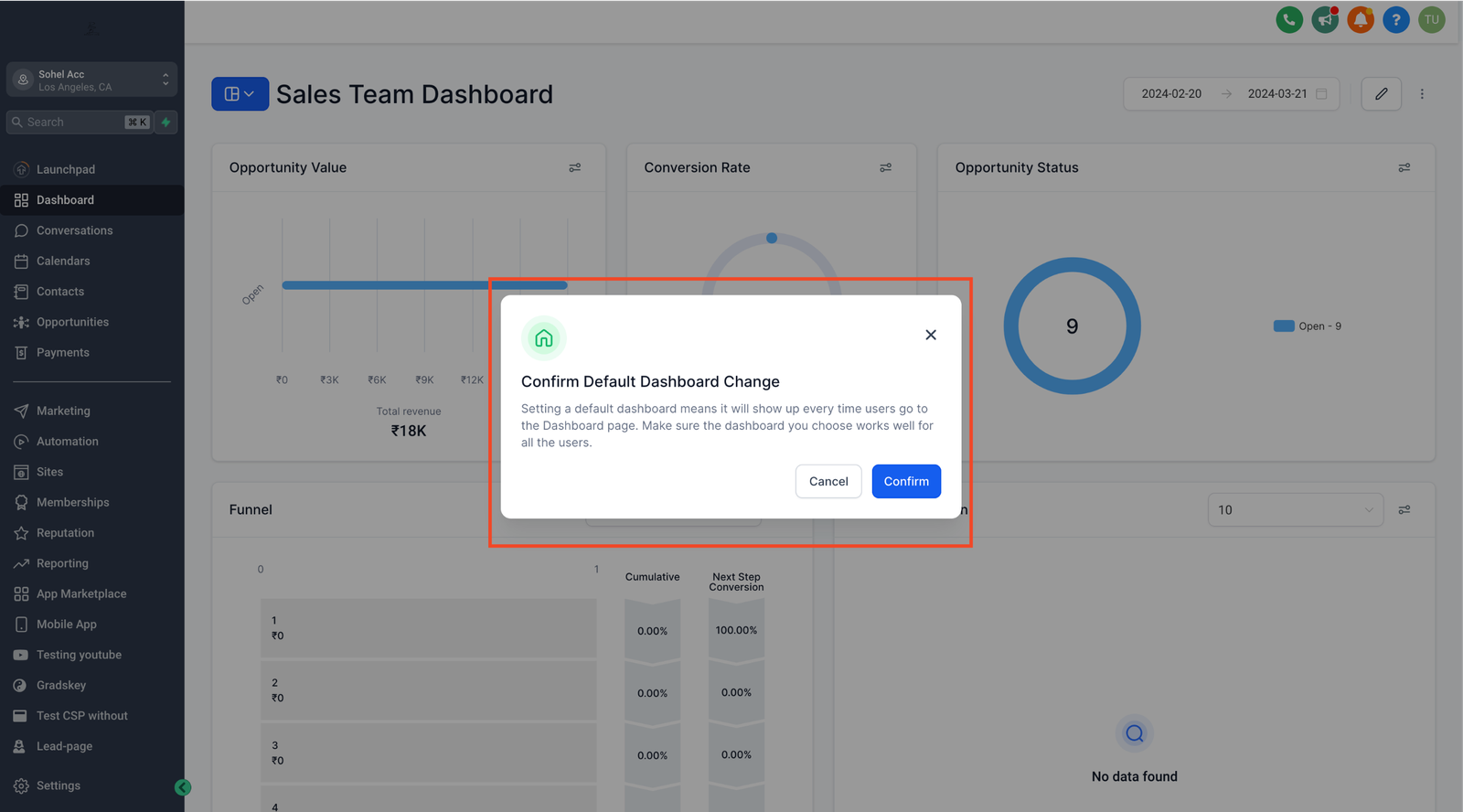Collapse the sidebar with green arrow

[x=183, y=787]
